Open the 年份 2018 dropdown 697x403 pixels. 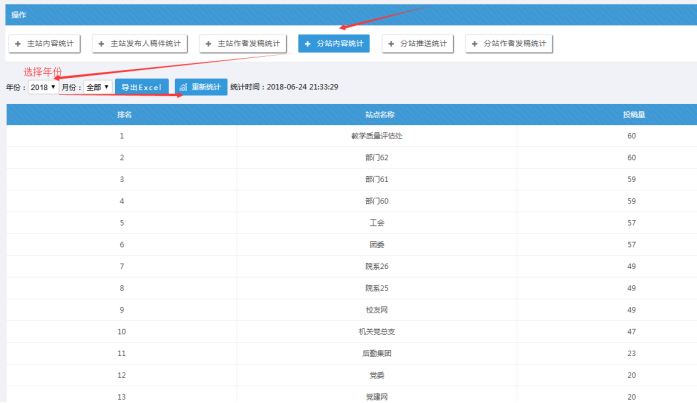[42, 87]
